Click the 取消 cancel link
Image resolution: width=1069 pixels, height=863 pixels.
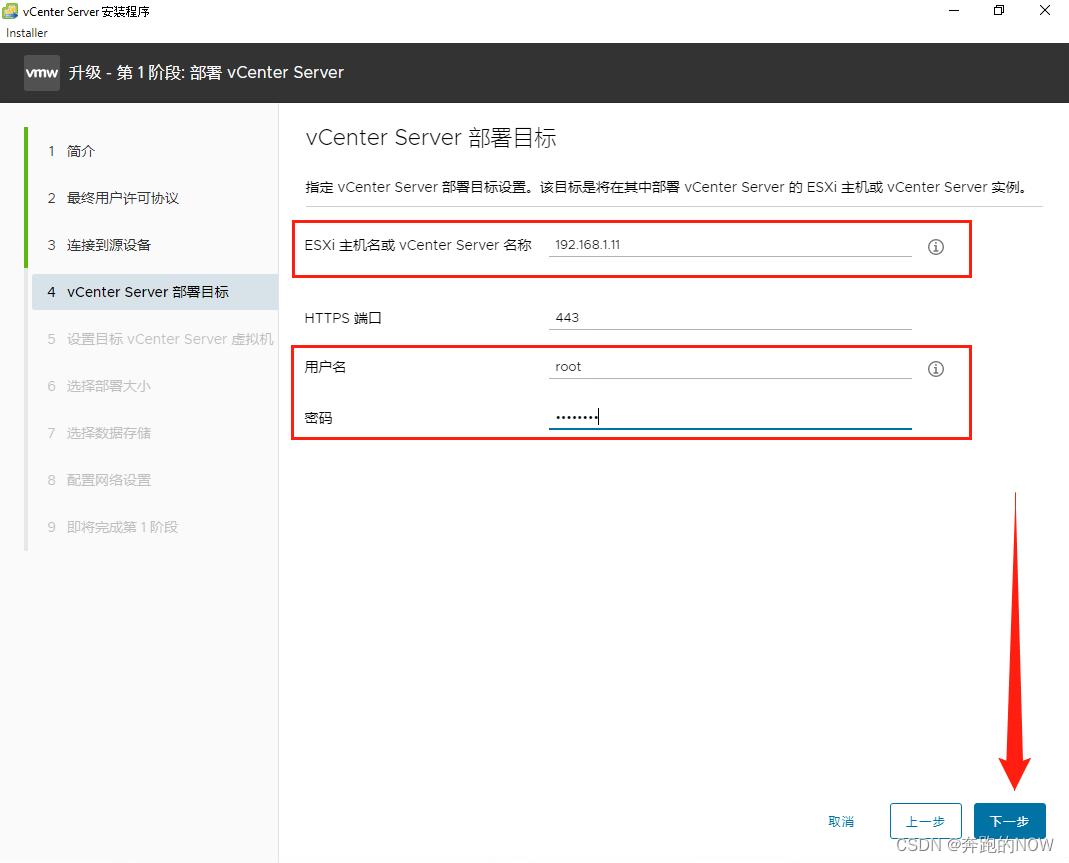click(841, 821)
